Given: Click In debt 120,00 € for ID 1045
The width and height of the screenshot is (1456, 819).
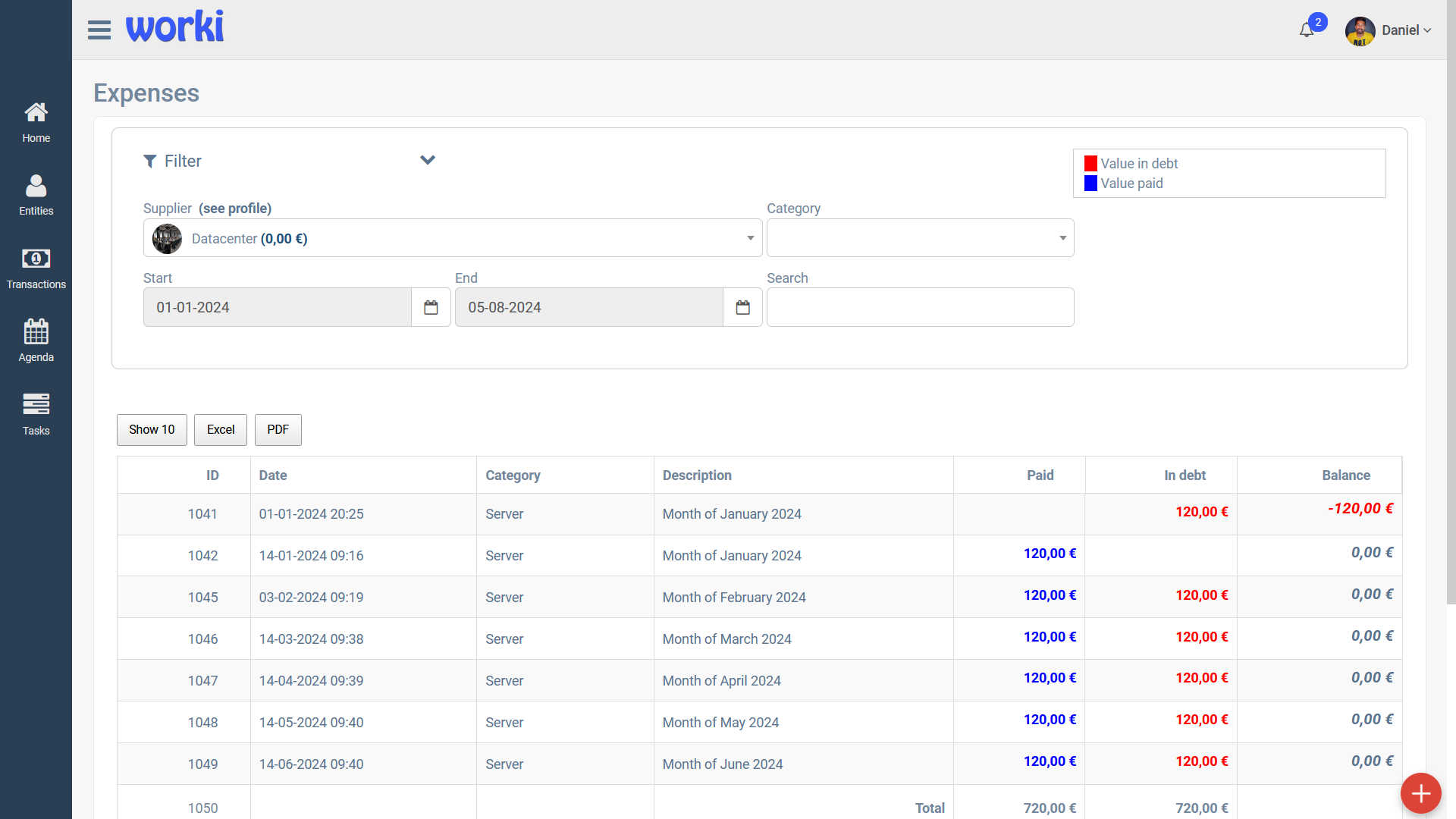Looking at the screenshot, I should 1202,595.
